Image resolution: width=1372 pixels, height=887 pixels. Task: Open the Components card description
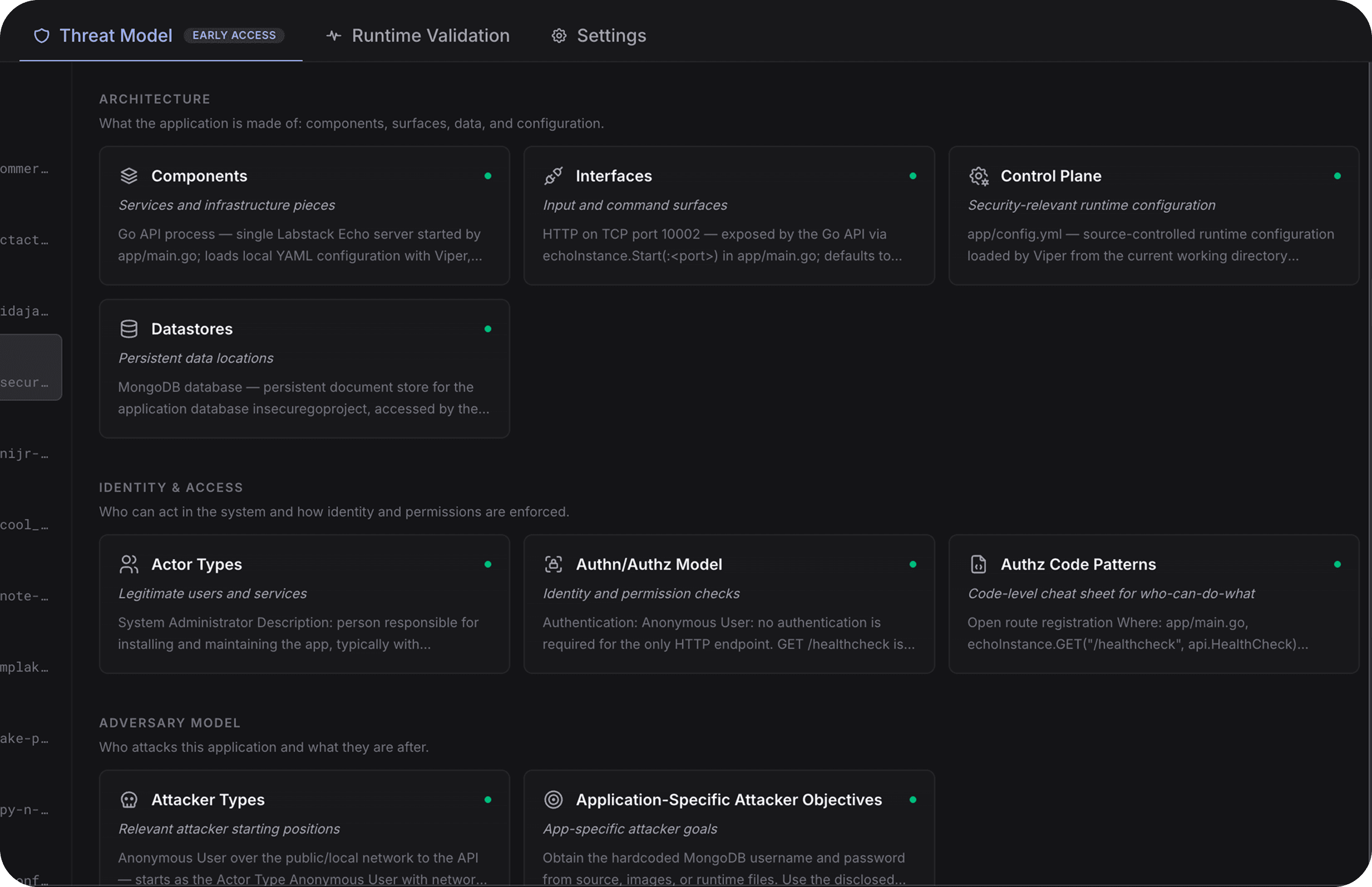tap(300, 245)
